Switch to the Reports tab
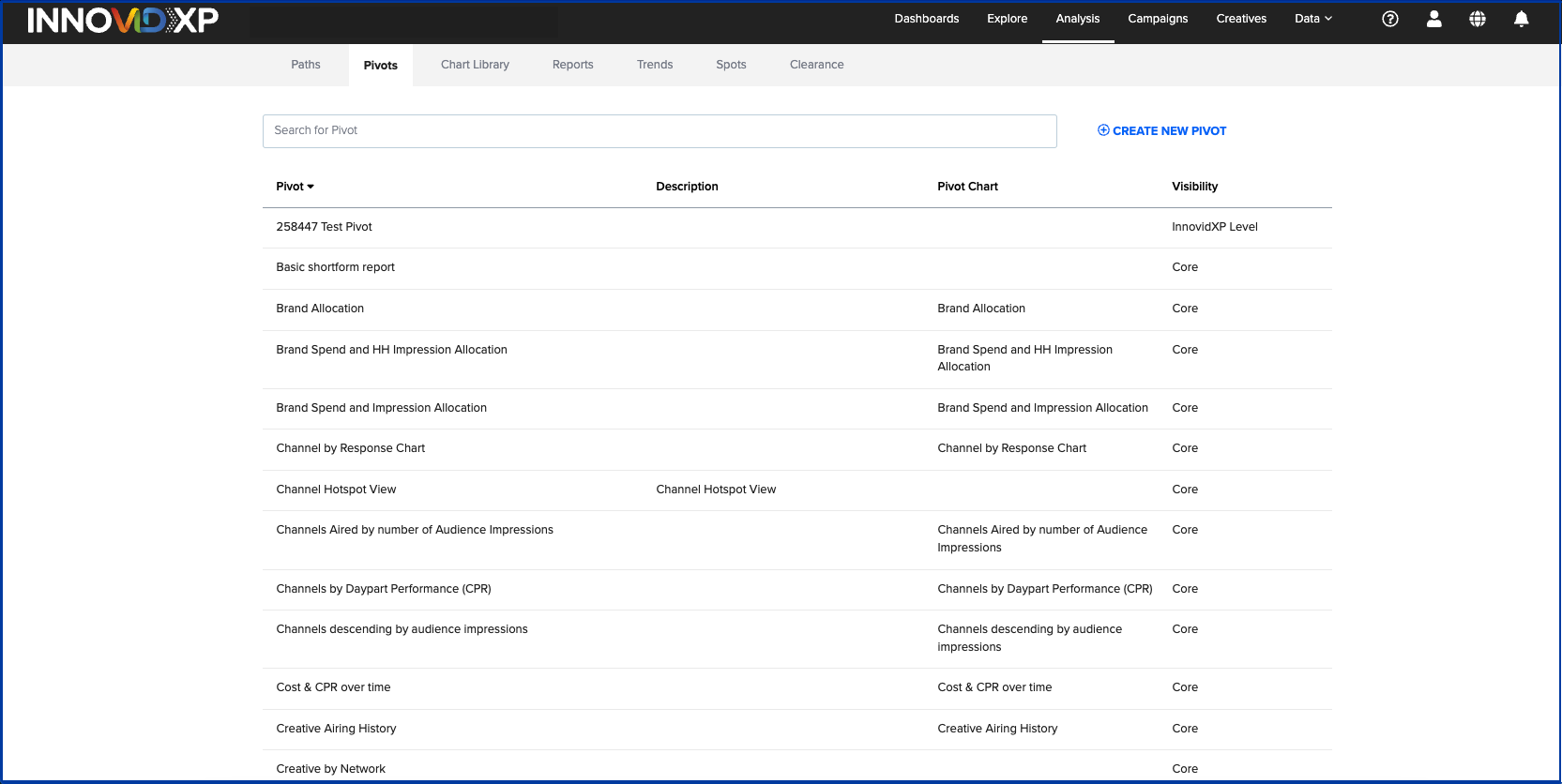This screenshot has width=1562, height=784. pos(573,65)
